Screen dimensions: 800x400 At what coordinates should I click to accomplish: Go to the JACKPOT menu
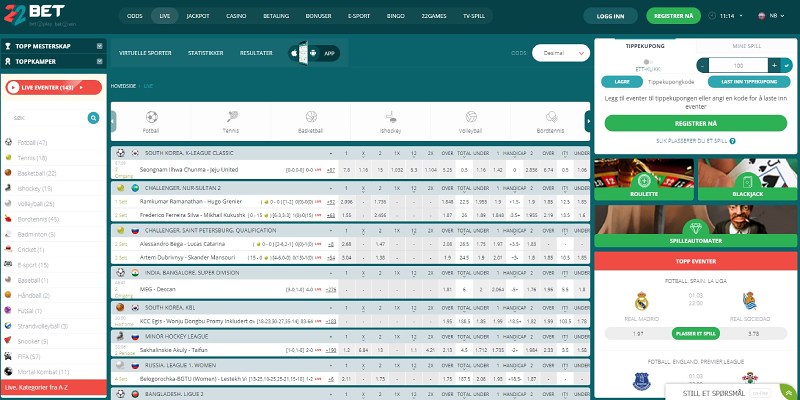coord(198,16)
